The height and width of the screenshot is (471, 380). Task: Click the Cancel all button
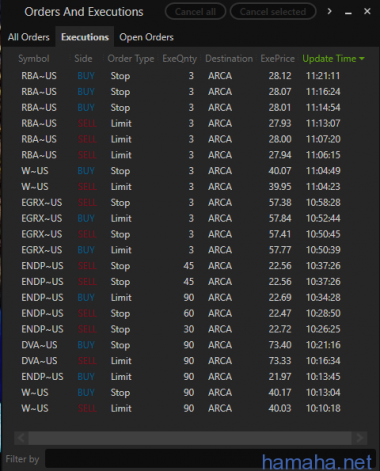pos(195,12)
